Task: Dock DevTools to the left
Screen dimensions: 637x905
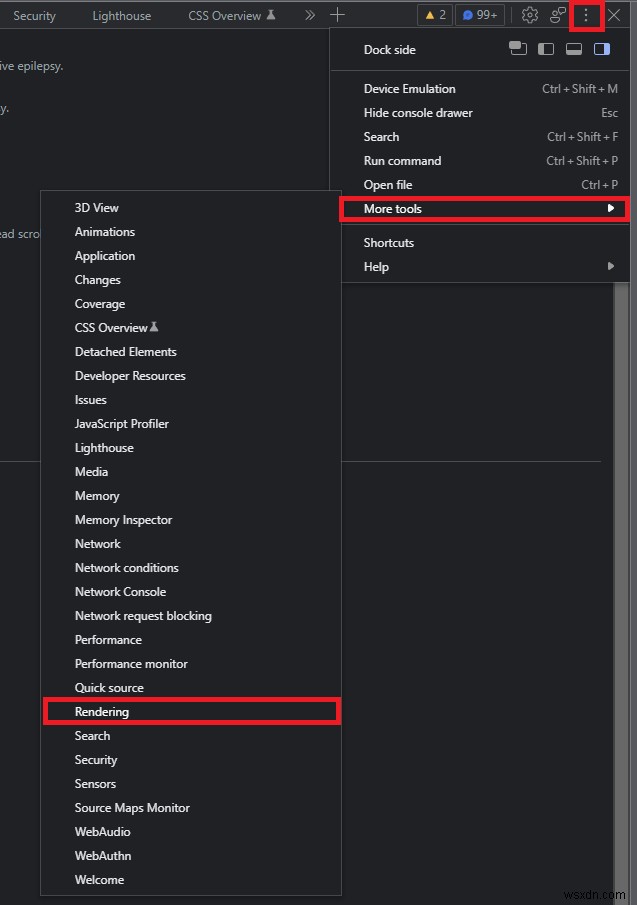Action: click(545, 49)
